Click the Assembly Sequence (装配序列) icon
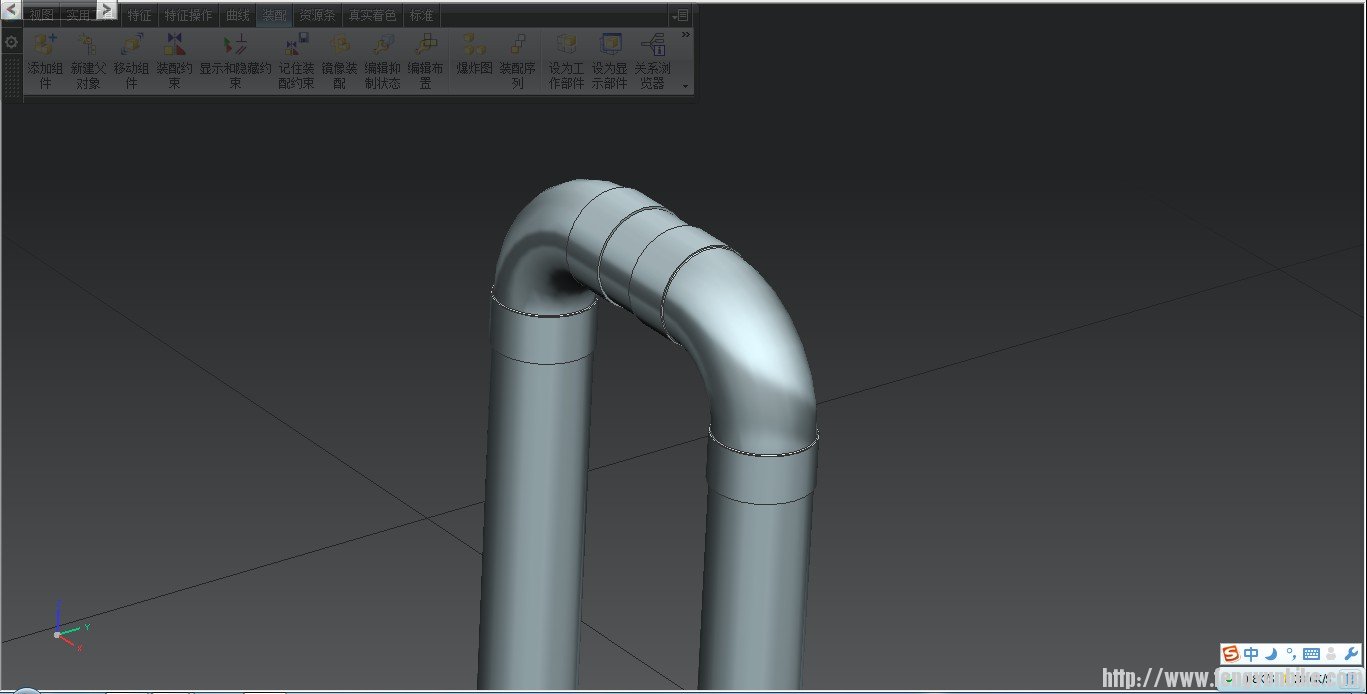This screenshot has width=1367, height=694. click(518, 46)
